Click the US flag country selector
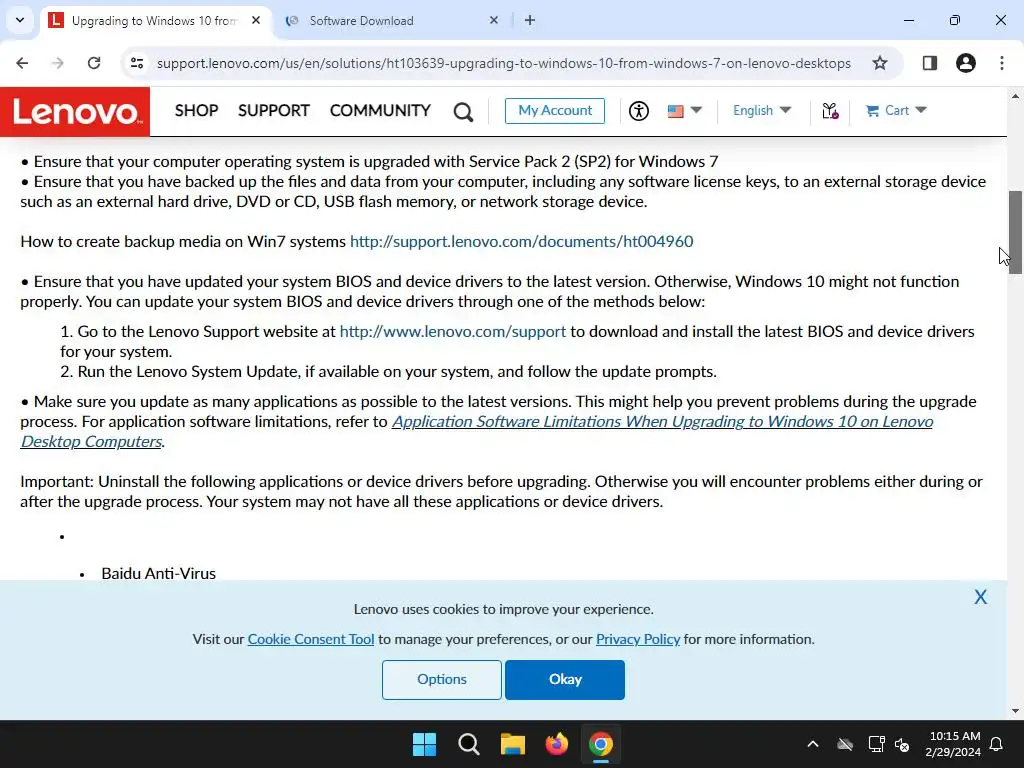This screenshot has width=1024, height=768. (684, 111)
